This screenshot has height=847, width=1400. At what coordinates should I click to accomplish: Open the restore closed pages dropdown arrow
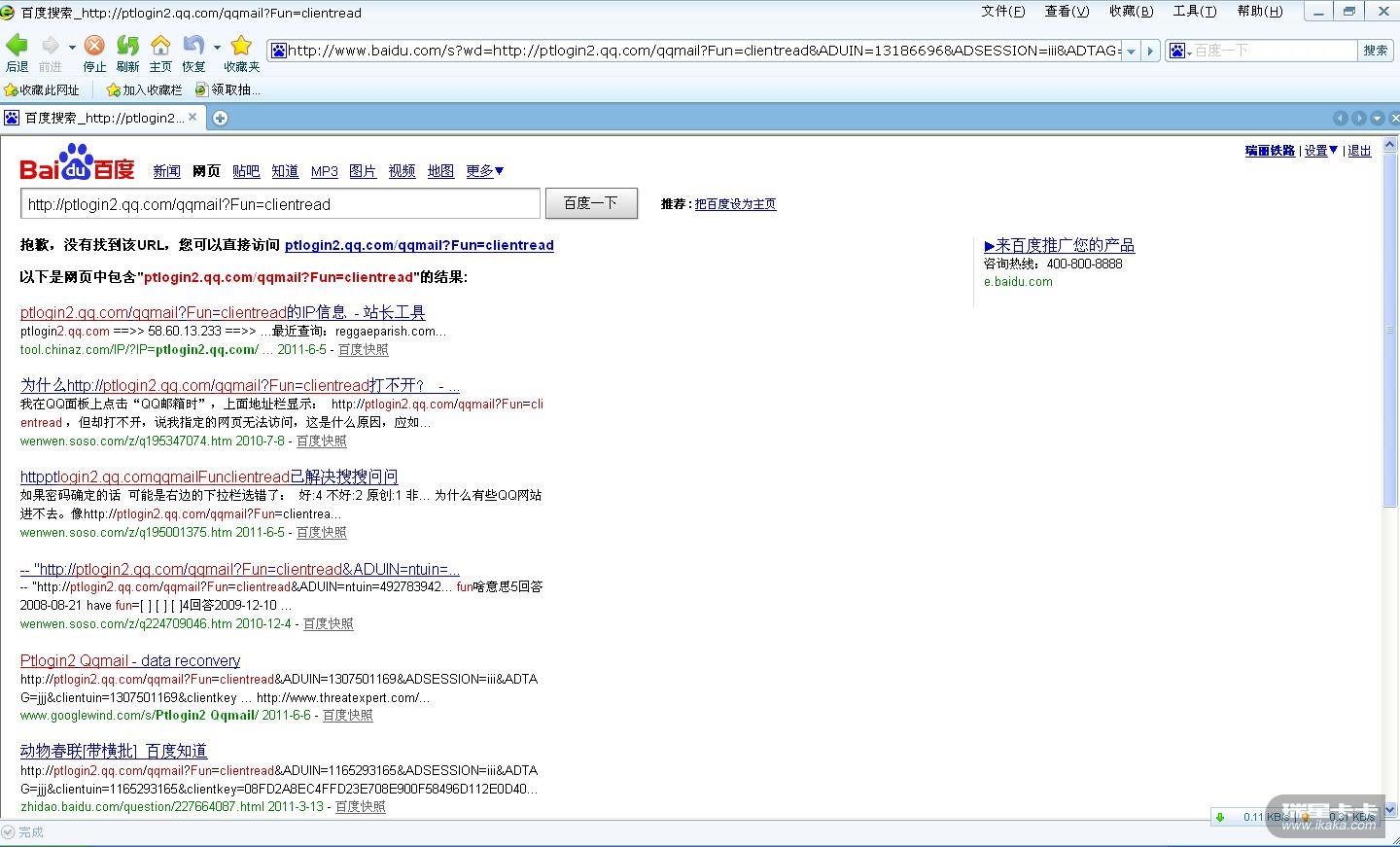click(217, 47)
